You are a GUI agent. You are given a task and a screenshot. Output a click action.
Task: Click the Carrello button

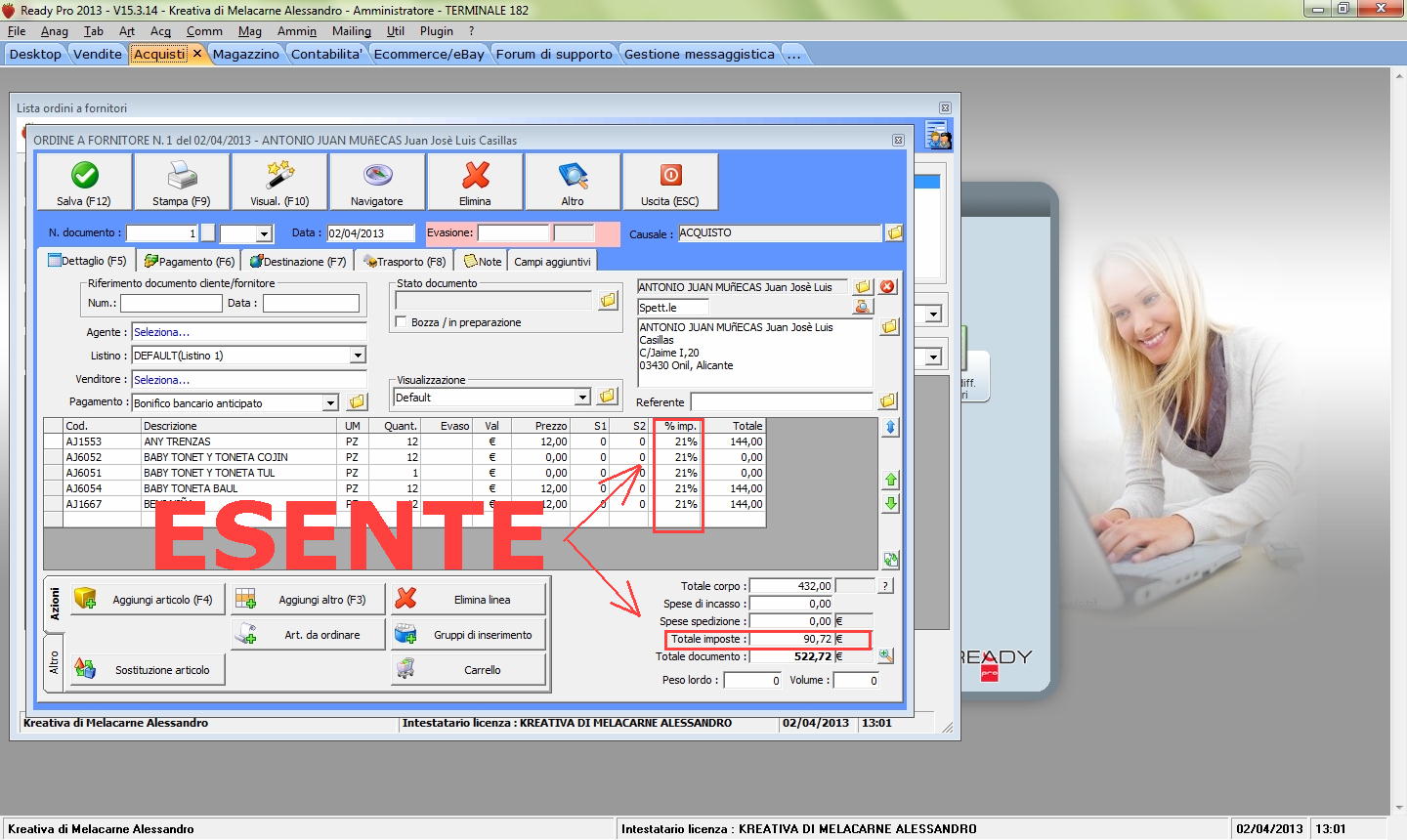[468, 670]
